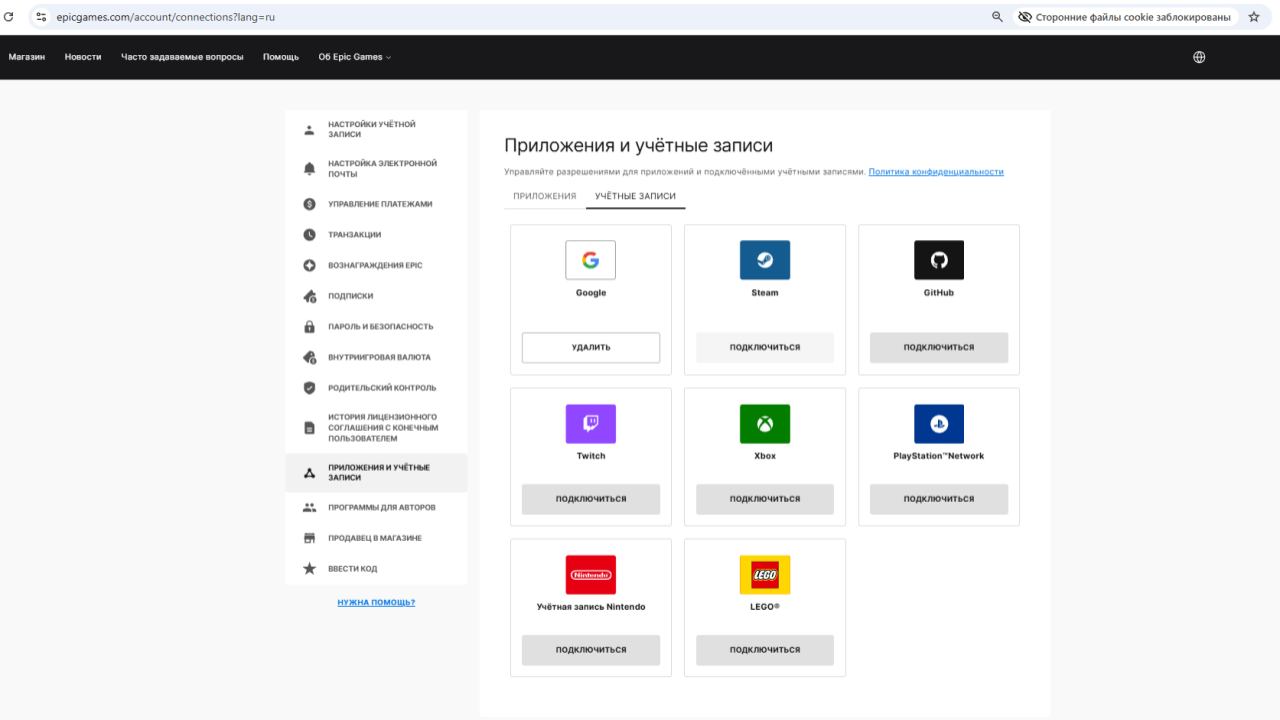The width and height of the screenshot is (1280, 720).
Task: Click the creator programs people icon
Action: click(x=309, y=508)
